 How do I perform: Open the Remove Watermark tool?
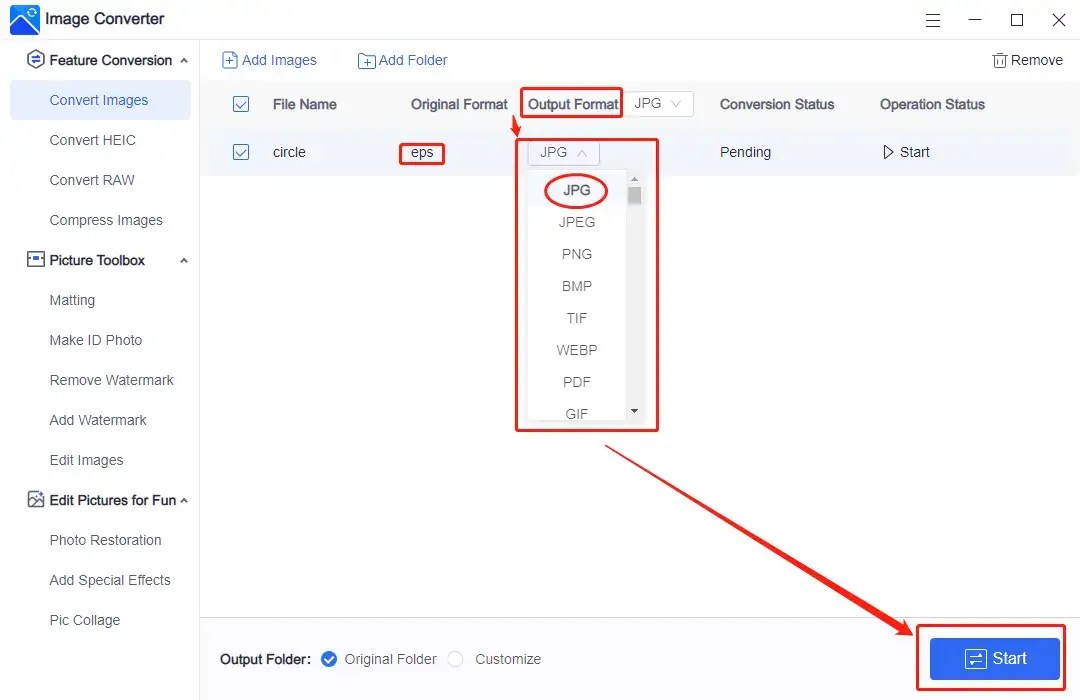coord(111,380)
